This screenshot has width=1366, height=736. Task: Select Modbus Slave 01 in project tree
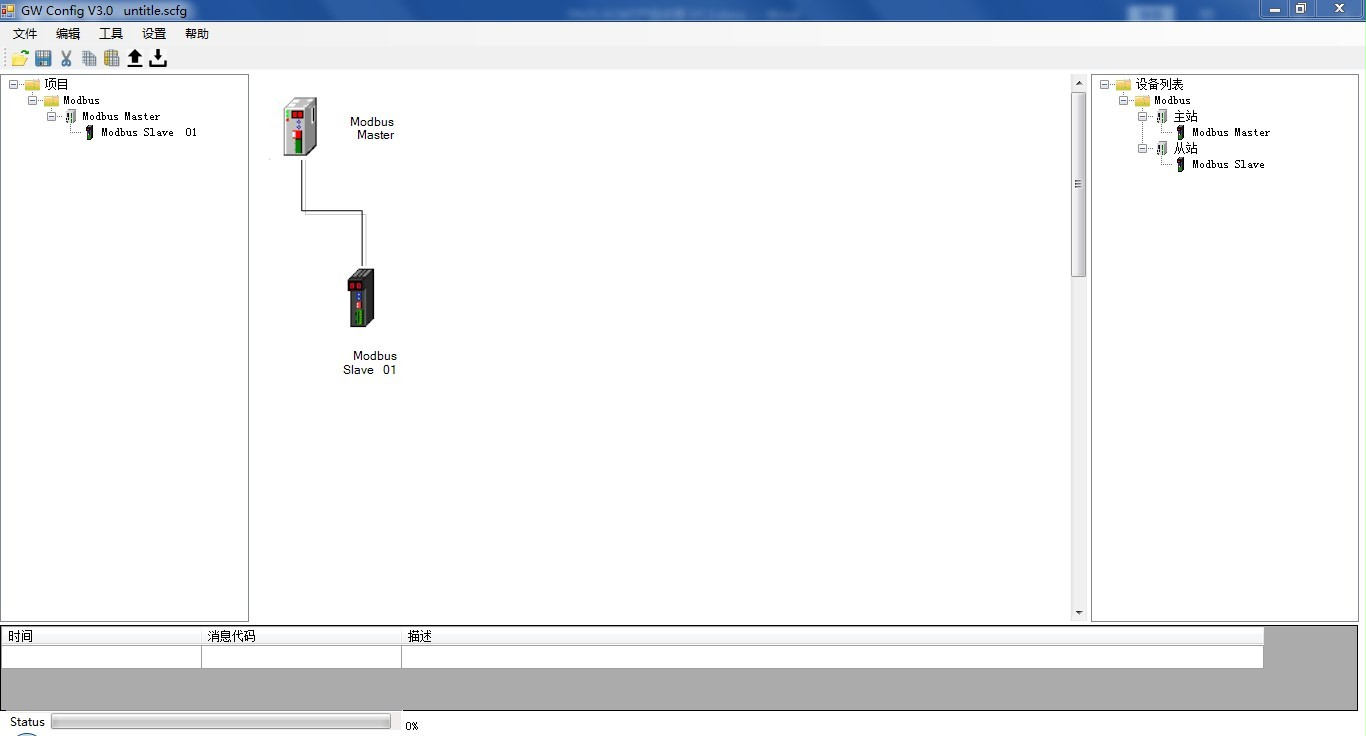148,133
